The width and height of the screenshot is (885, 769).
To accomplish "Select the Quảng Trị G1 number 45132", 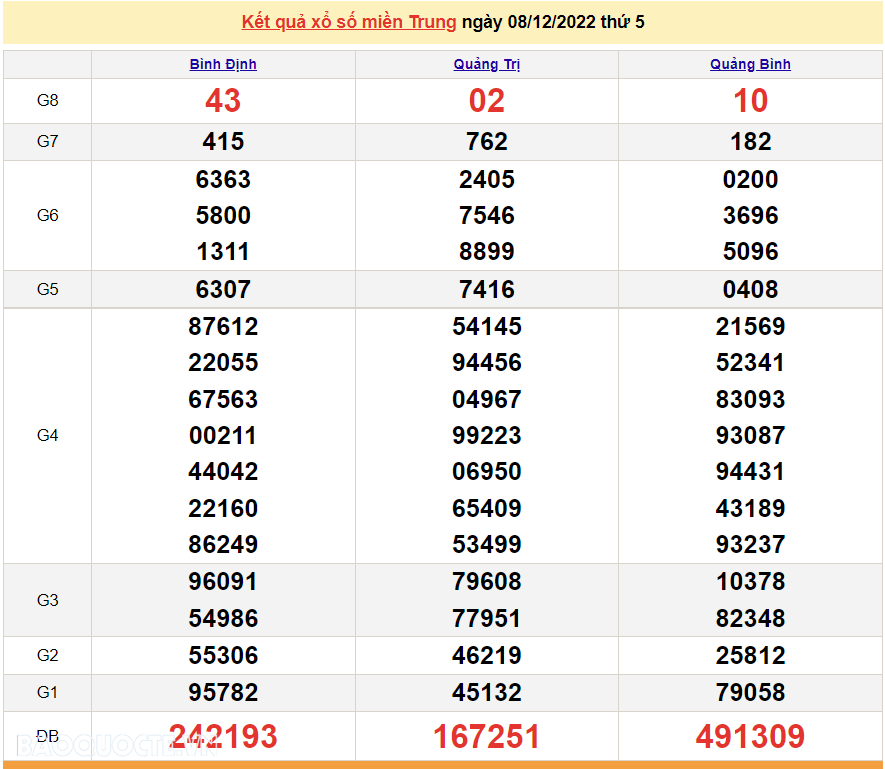I will [487, 692].
